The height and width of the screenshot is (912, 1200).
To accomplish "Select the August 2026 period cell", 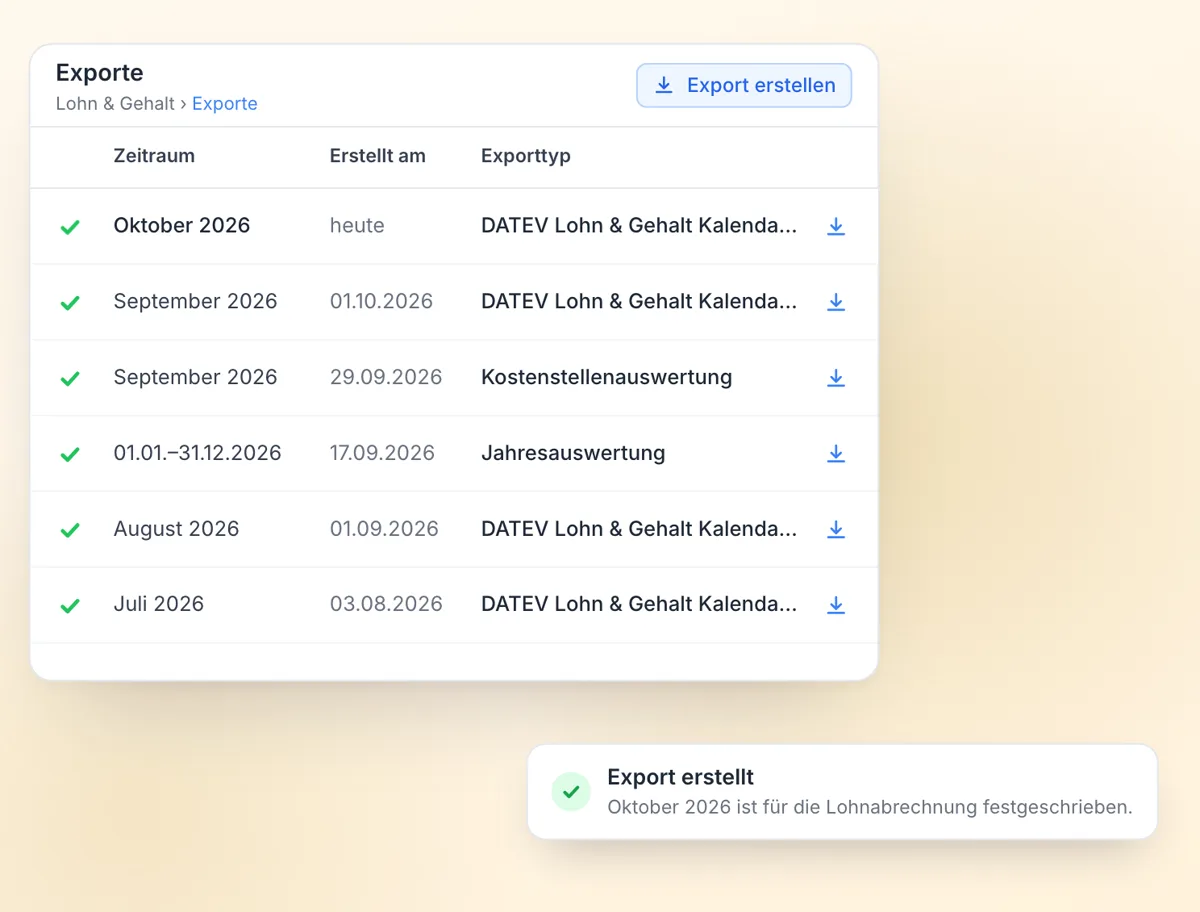I will point(176,529).
